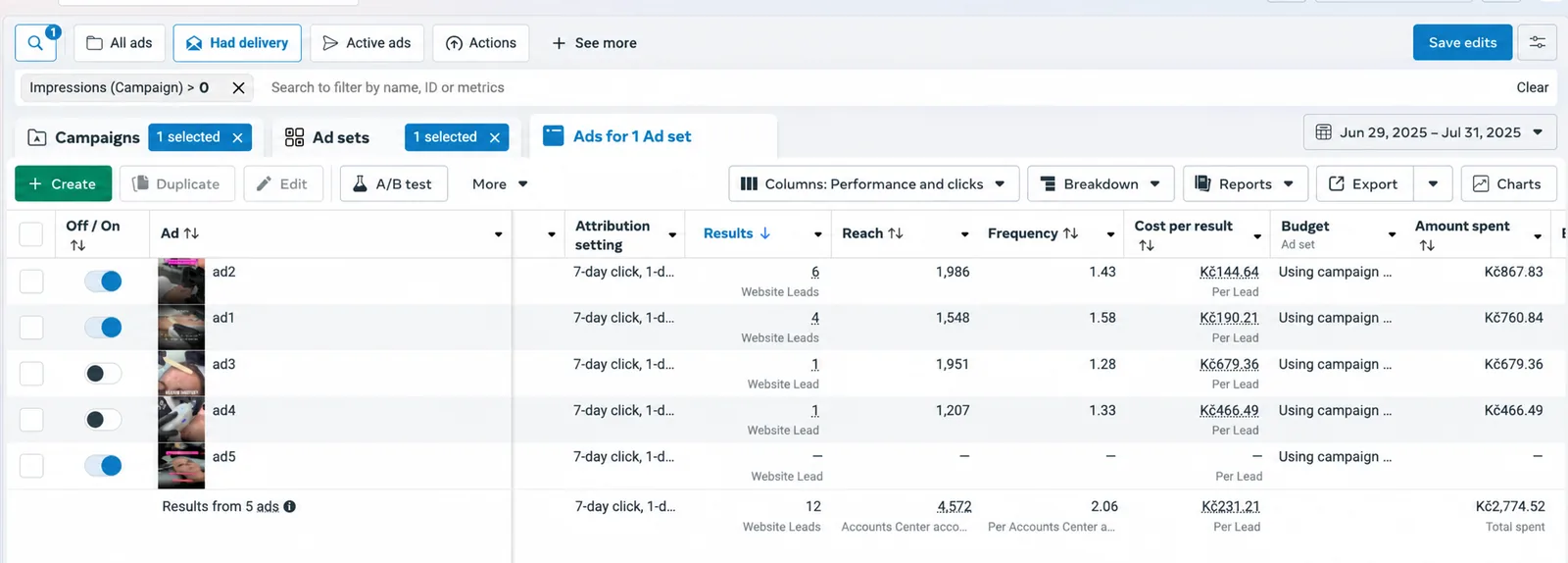The width and height of the screenshot is (1568, 563).
Task: Turn on ad3
Action: tap(103, 374)
